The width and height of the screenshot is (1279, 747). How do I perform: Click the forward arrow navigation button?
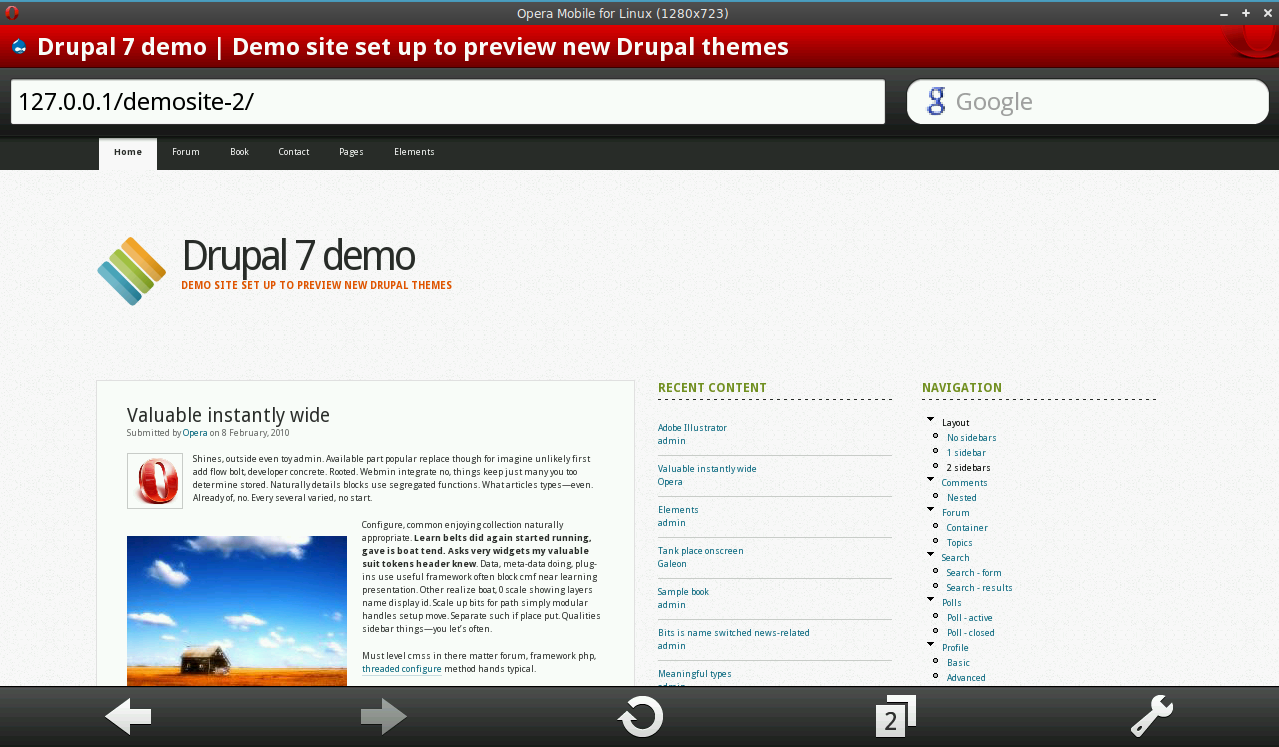384,716
